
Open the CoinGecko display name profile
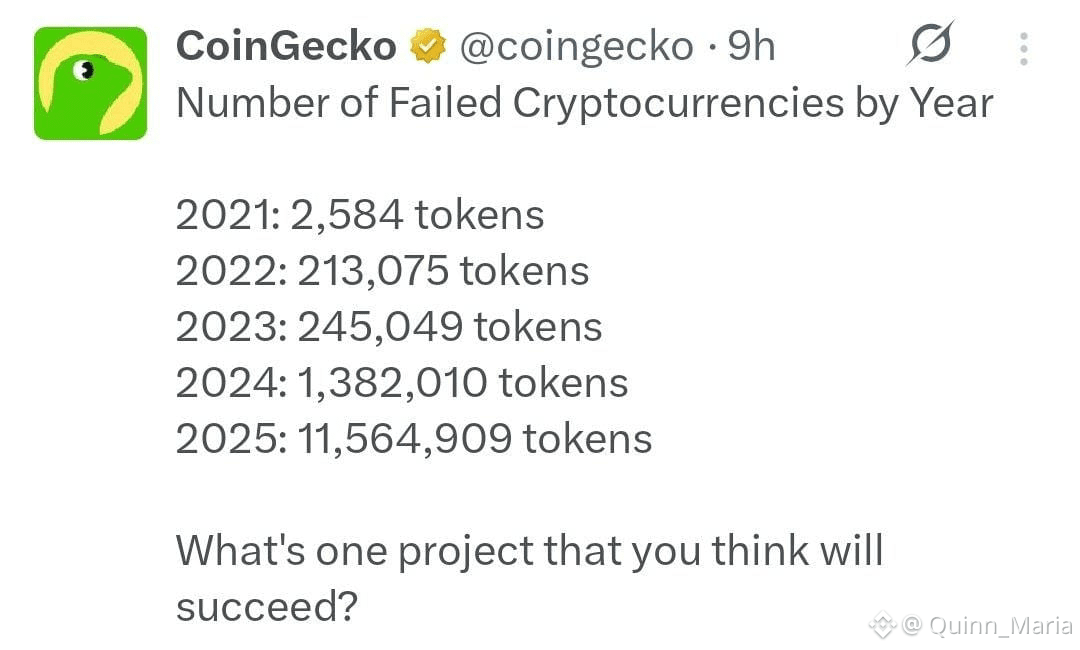tap(286, 46)
